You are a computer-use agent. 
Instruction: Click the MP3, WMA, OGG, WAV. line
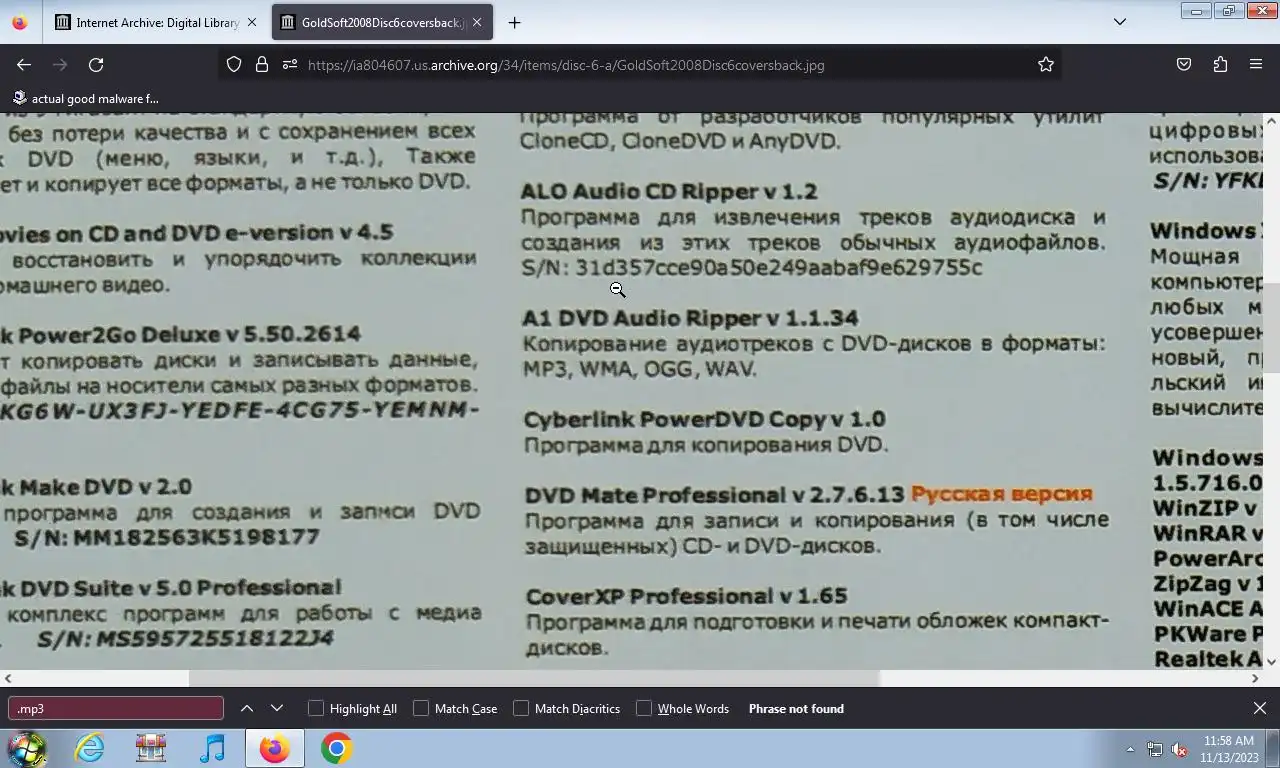coord(639,370)
